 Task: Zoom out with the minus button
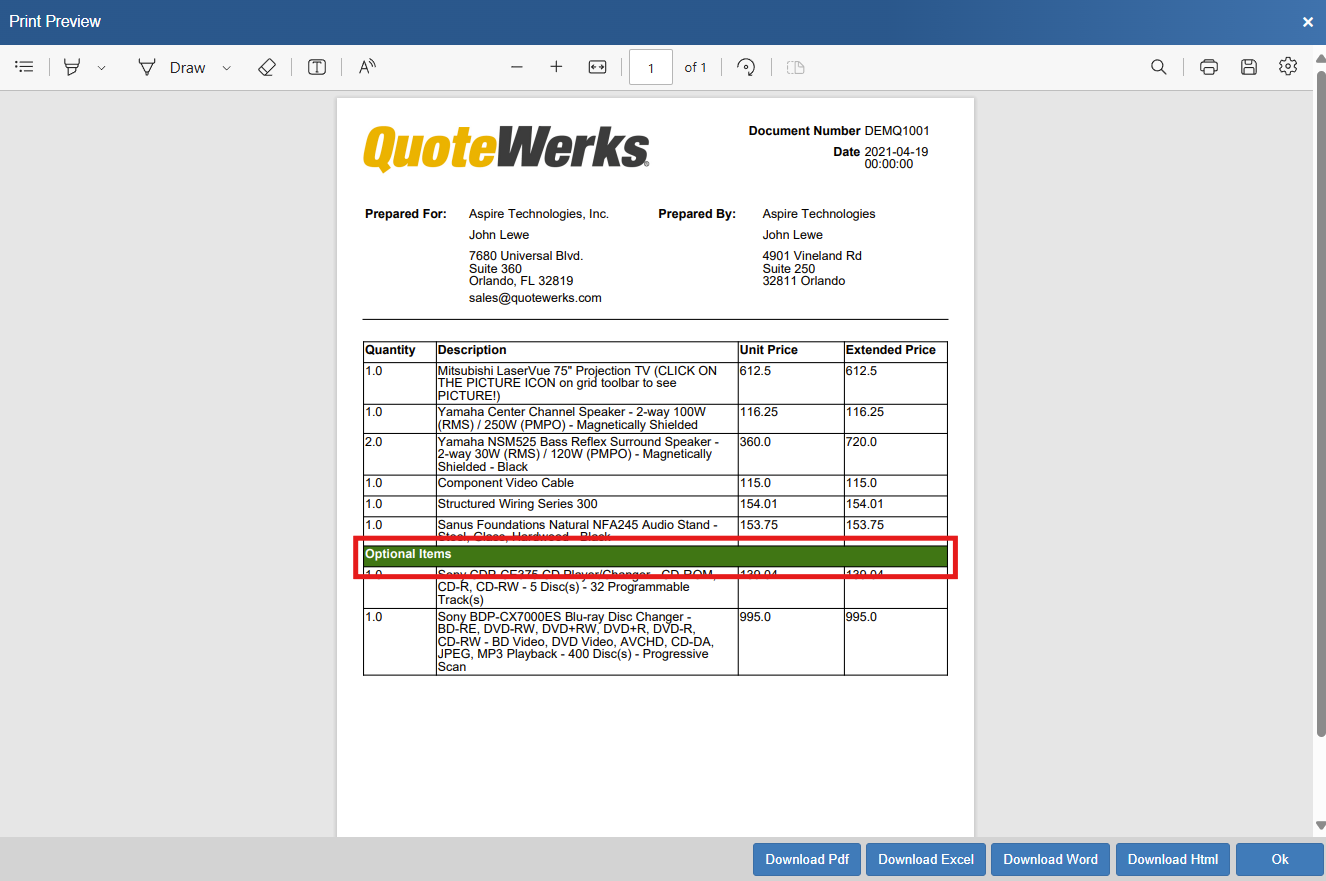point(517,67)
